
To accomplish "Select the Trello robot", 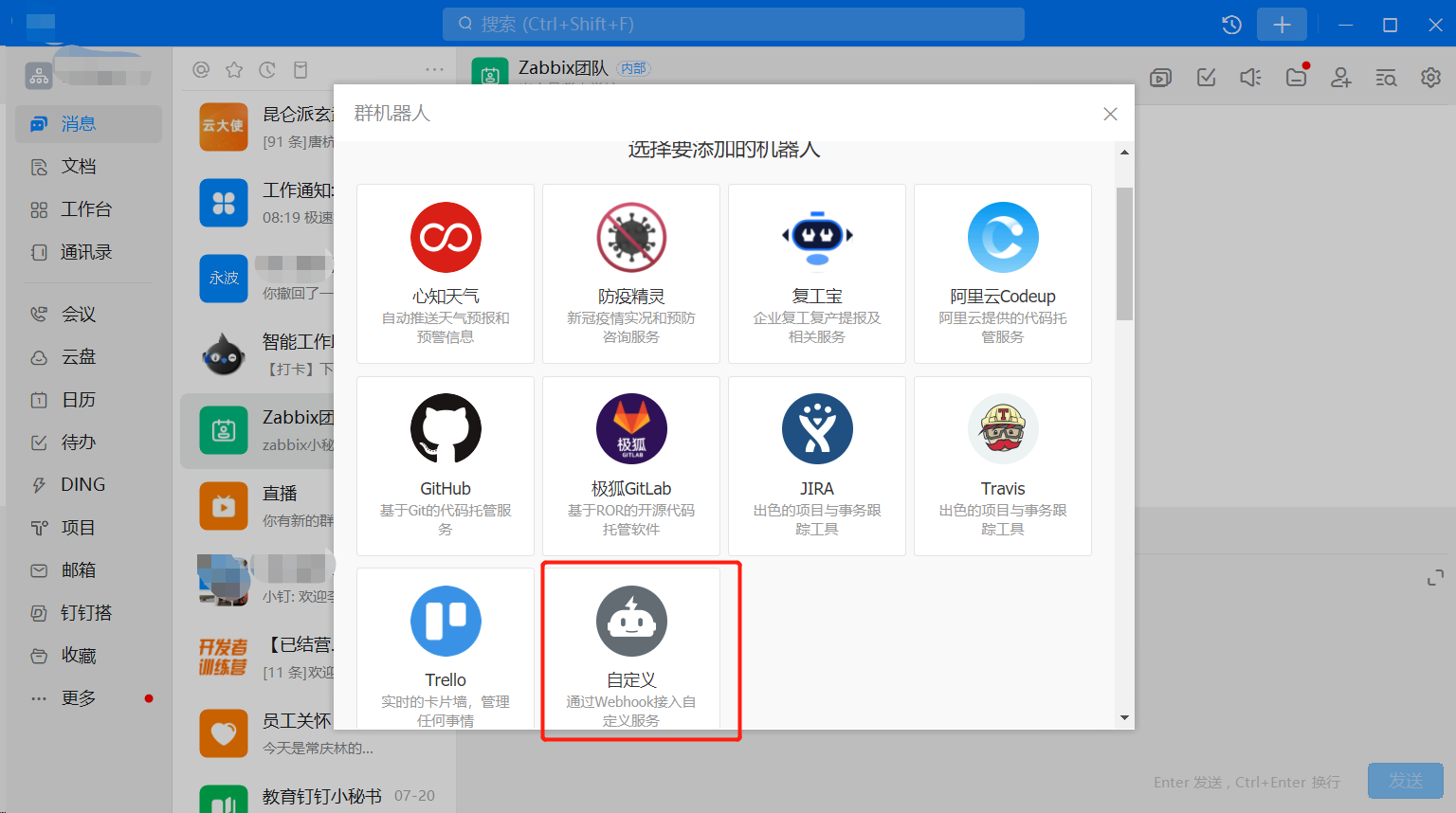I will coord(446,649).
